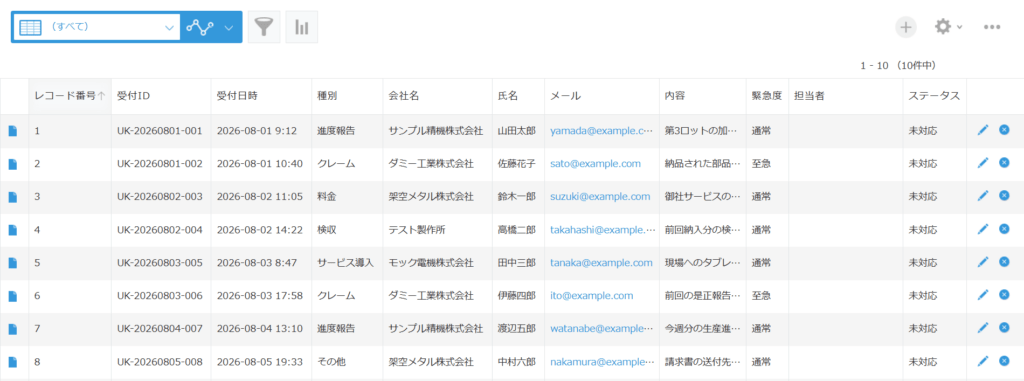The height and width of the screenshot is (381, 1024).
Task: Select the 担当者 cell in record 4
Action: (846, 229)
